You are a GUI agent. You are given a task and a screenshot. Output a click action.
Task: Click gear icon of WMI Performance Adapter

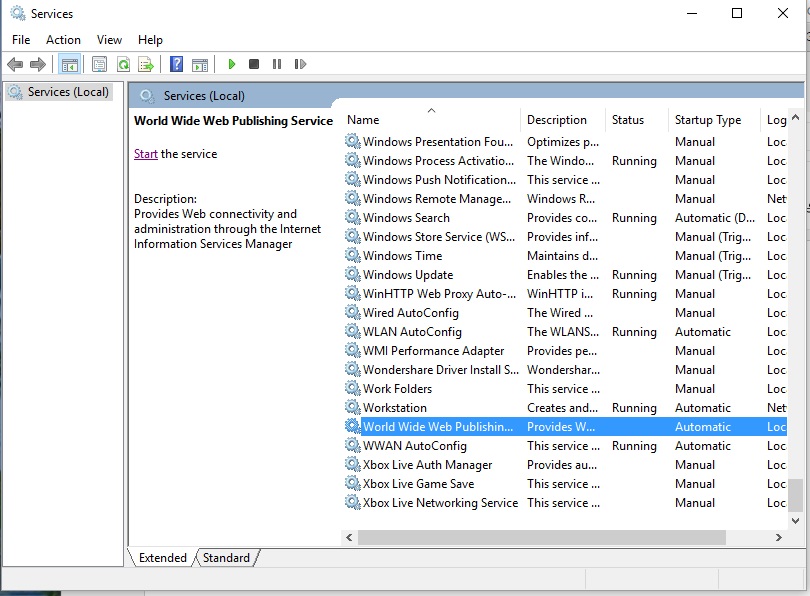point(352,350)
